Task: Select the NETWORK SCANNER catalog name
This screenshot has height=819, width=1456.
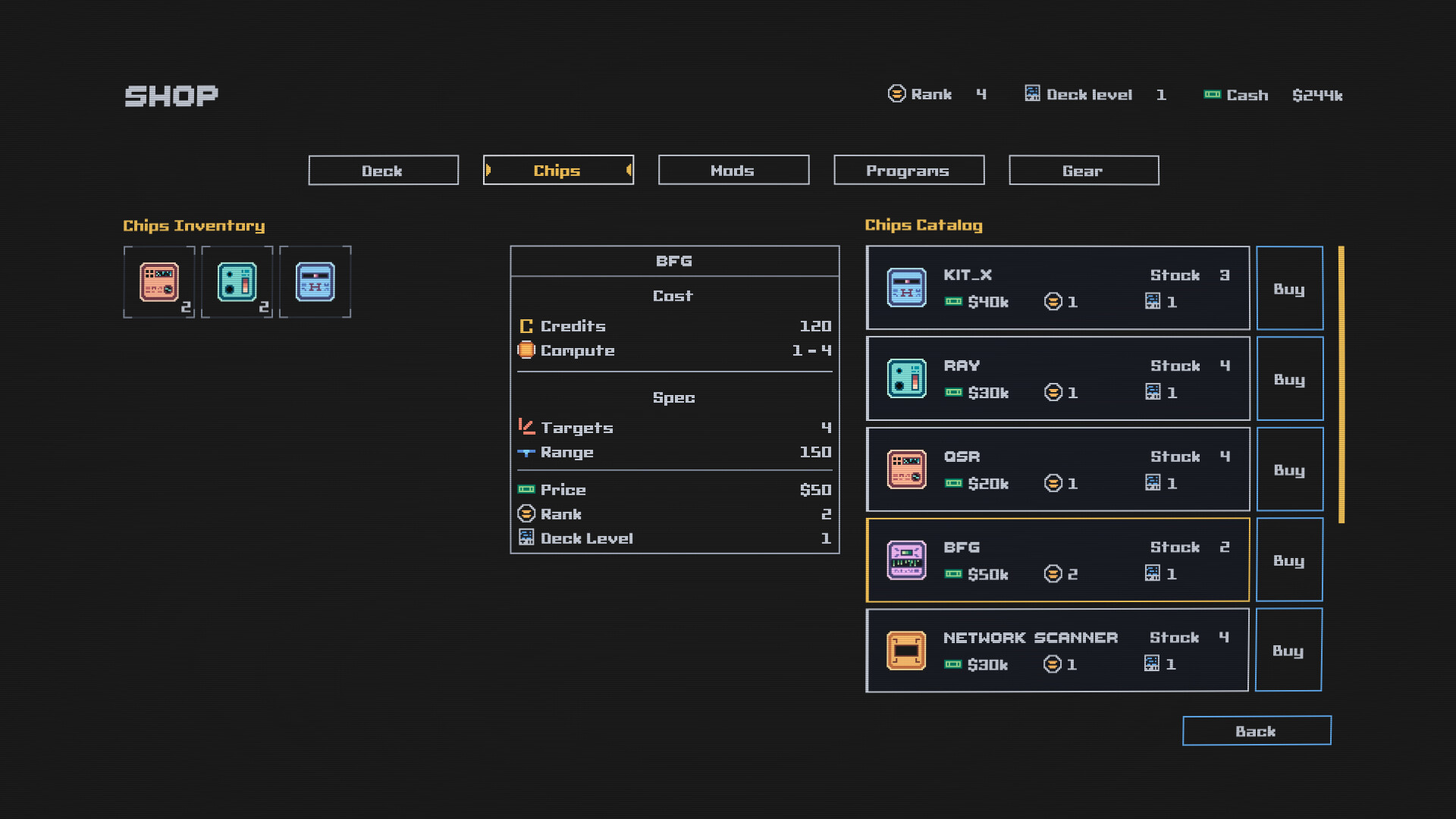Action: point(1031,638)
